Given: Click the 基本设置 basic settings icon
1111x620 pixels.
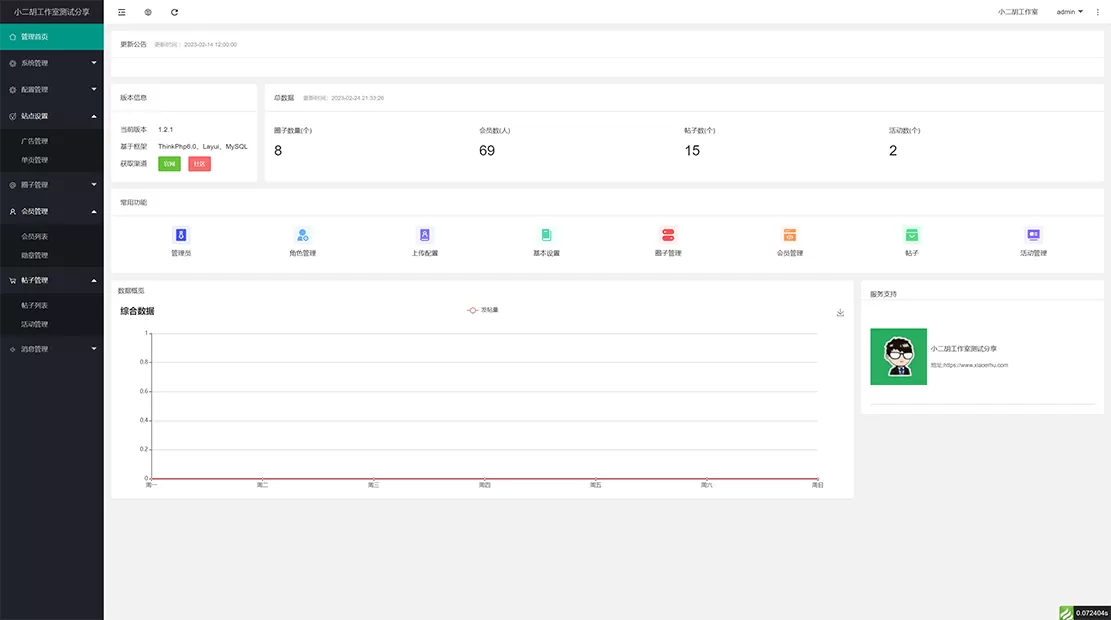Looking at the screenshot, I should point(546,240).
